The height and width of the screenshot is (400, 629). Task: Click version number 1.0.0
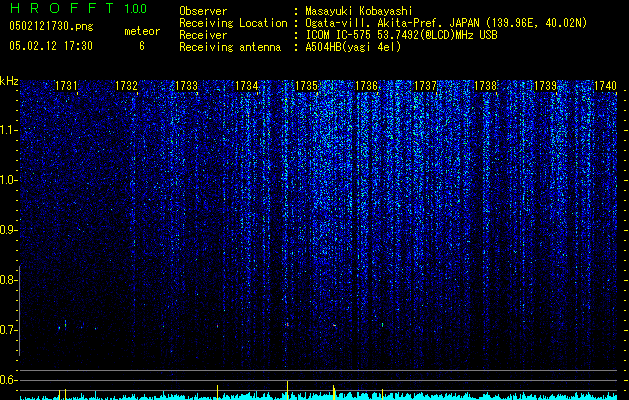135,9
